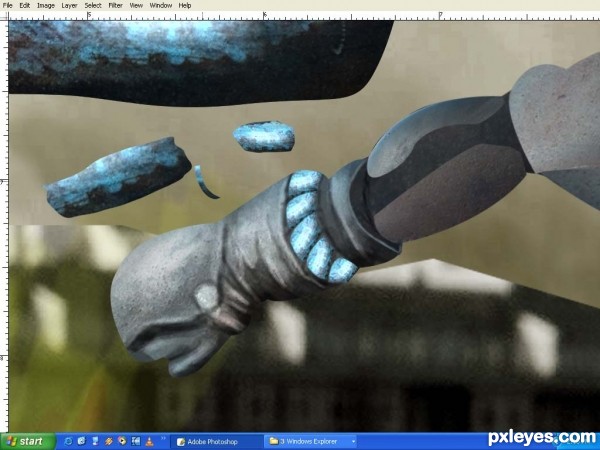Open the Filter menu
The image size is (600, 450).
click(x=116, y=5)
